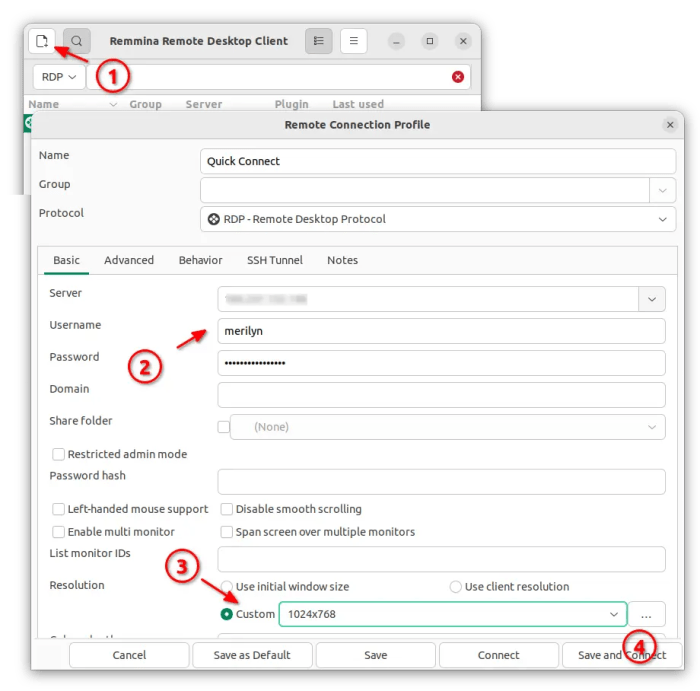This screenshot has height=691, width=700.
Task: Maximize the Remmina main window
Action: (x=429, y=41)
